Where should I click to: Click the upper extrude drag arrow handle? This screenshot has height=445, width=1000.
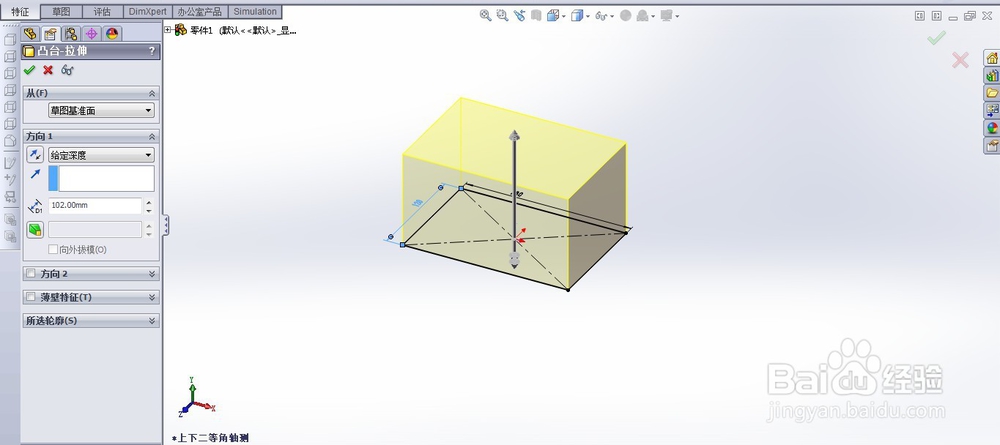coord(513,135)
